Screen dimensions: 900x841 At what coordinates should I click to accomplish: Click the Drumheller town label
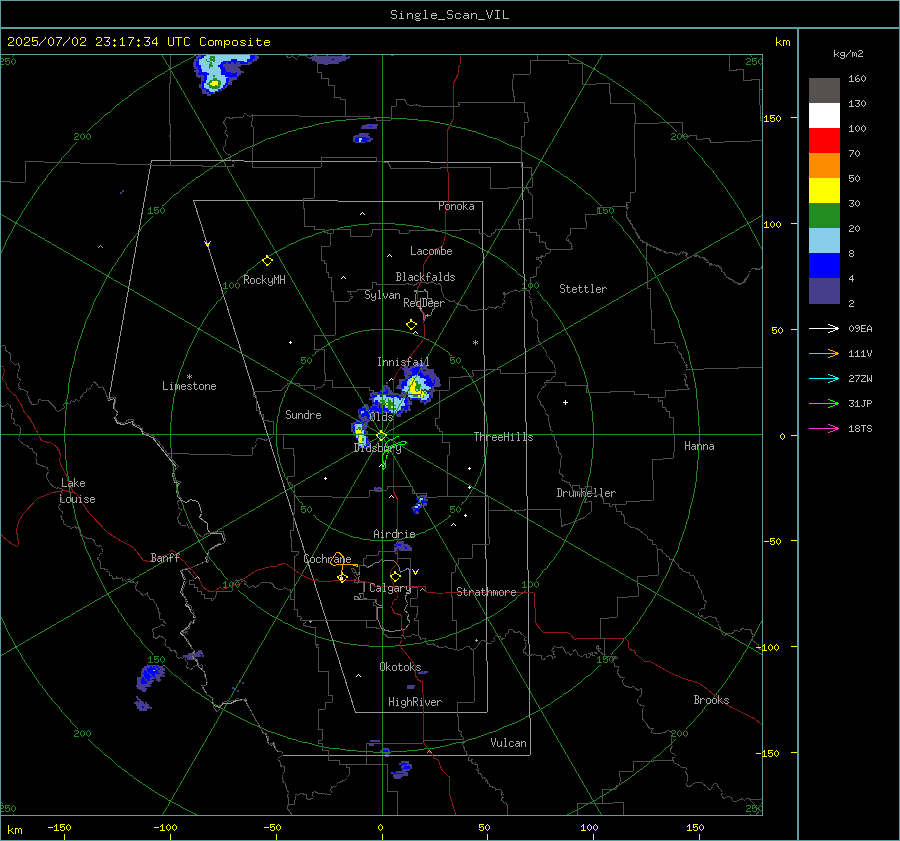tap(586, 493)
